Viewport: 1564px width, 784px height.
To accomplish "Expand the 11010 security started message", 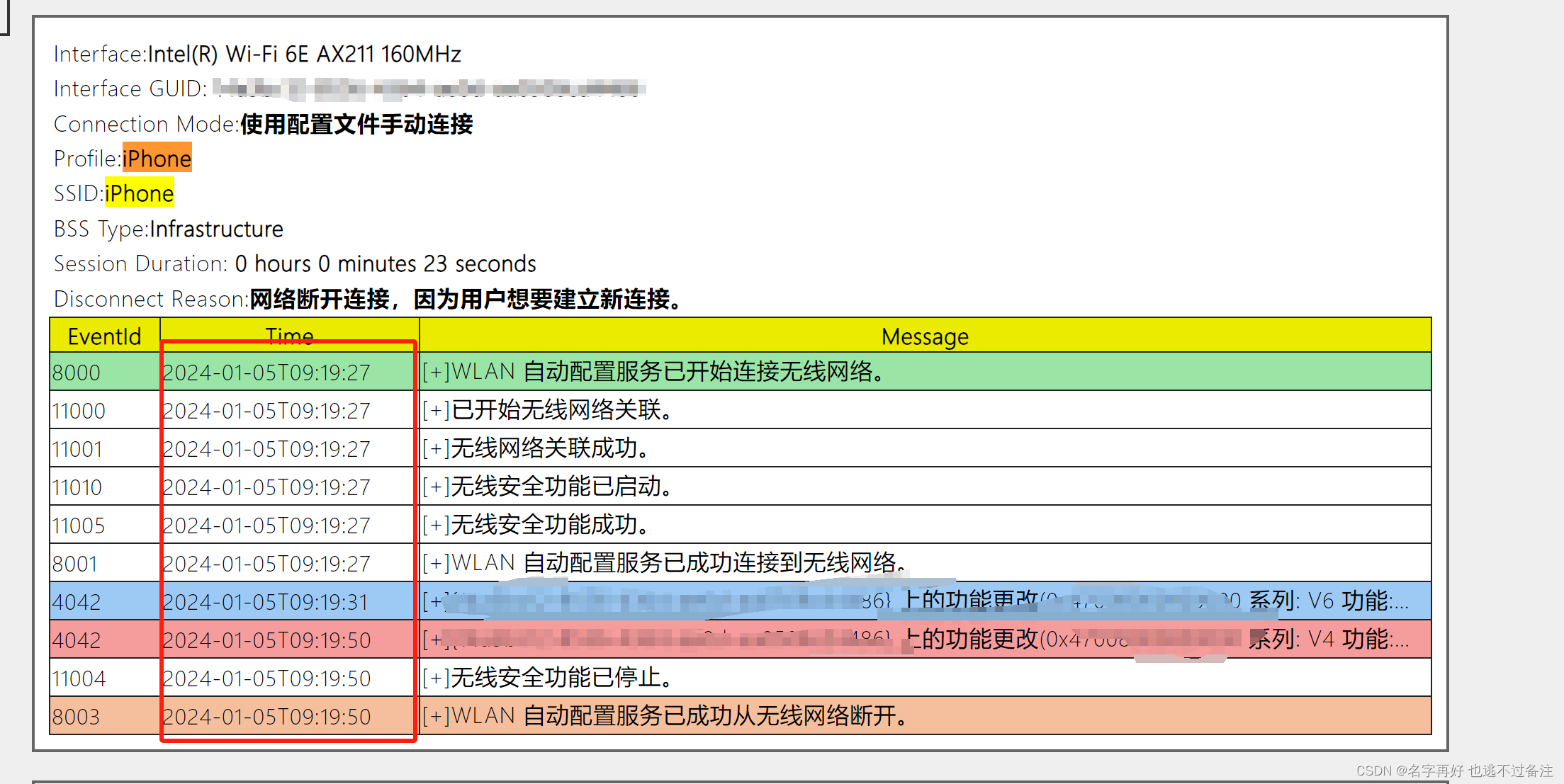I will pyautogui.click(x=436, y=487).
